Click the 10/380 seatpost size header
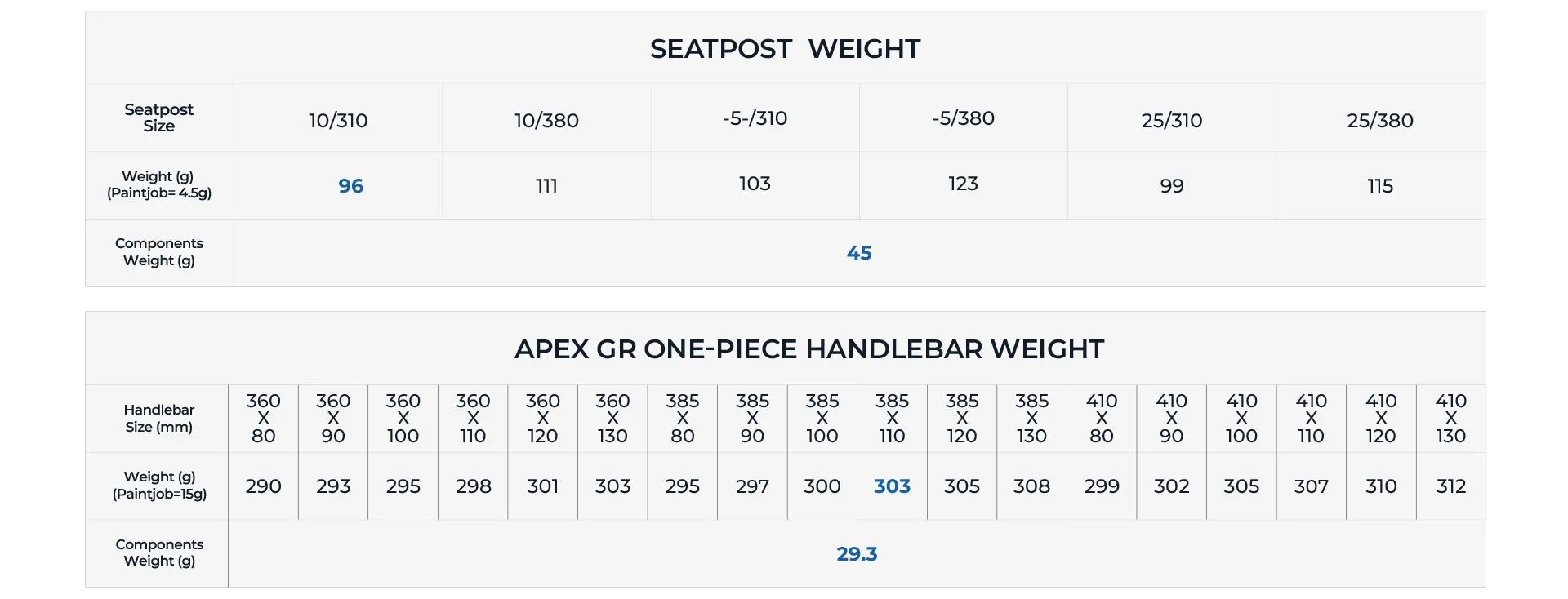Screen dimensions: 1568x599 pos(546,121)
